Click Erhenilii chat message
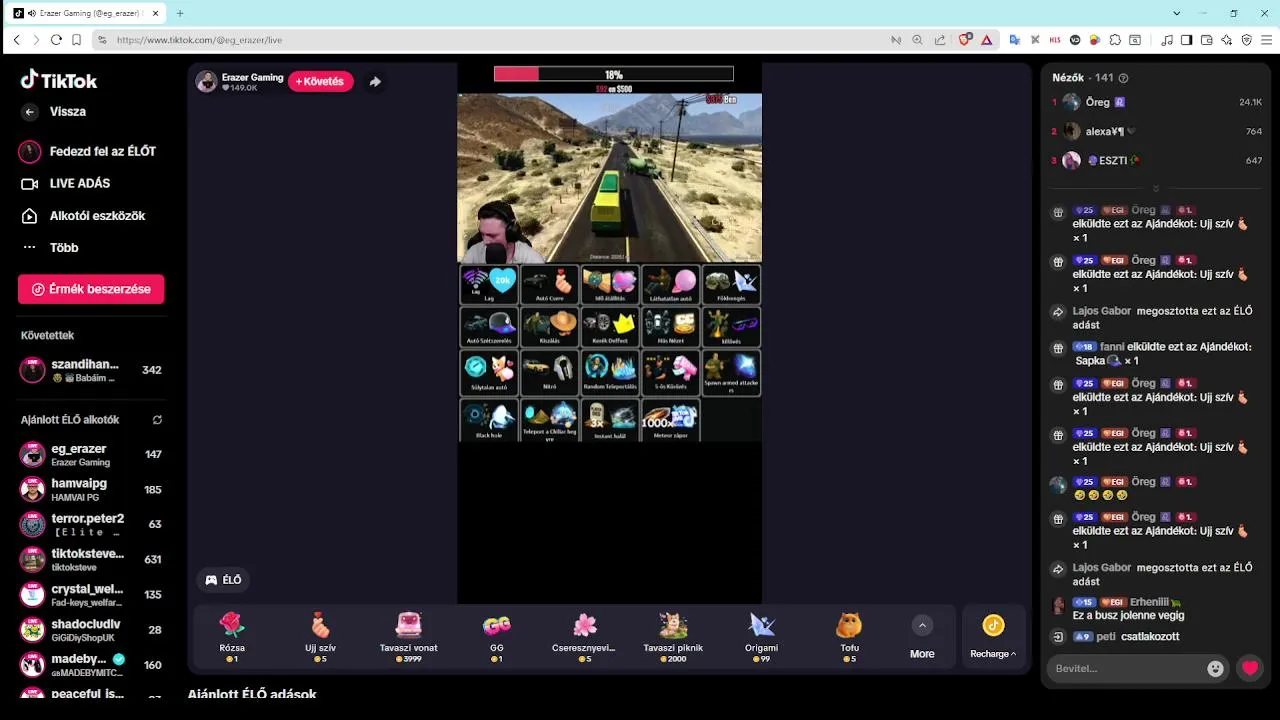Screen dimensions: 1280x720 (1156, 609)
